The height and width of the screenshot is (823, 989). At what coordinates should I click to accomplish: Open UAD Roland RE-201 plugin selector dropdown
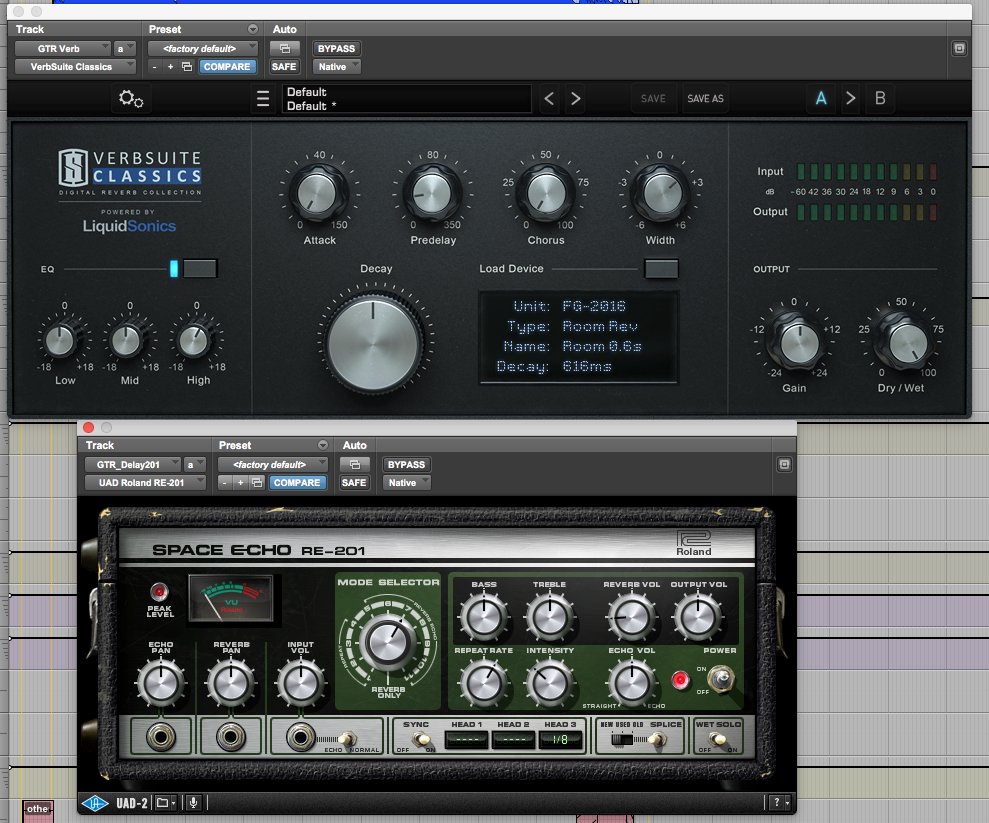[x=146, y=482]
